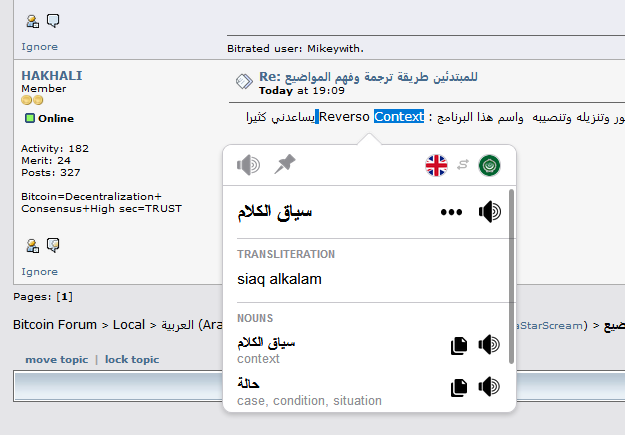The image size is (625, 435).
Task: Copy the 'context' noun translation
Action: point(459,345)
